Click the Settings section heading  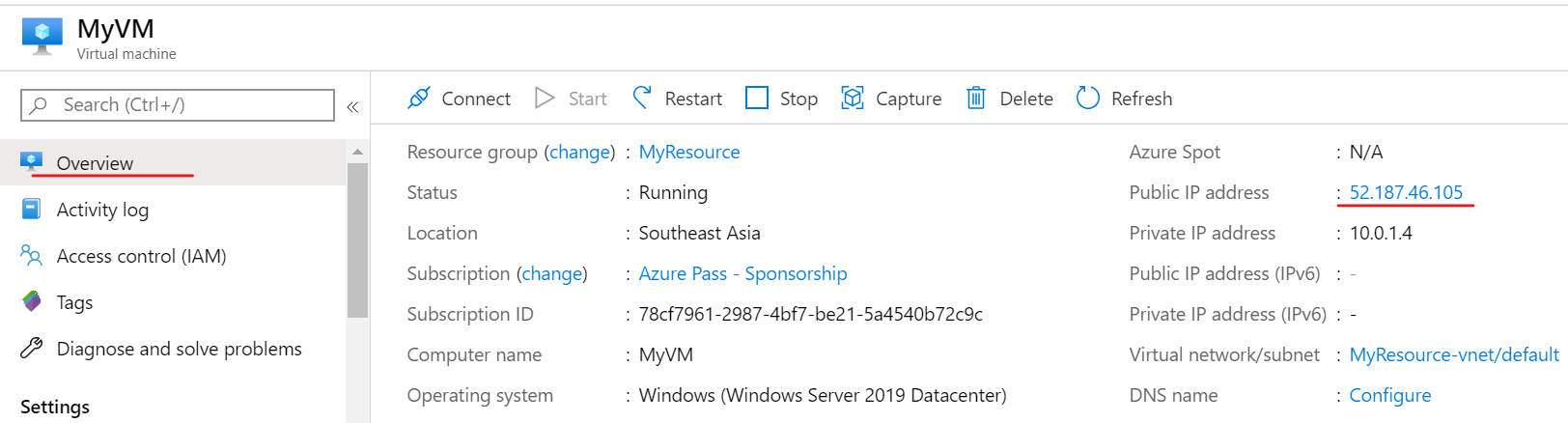pyautogui.click(x=55, y=407)
